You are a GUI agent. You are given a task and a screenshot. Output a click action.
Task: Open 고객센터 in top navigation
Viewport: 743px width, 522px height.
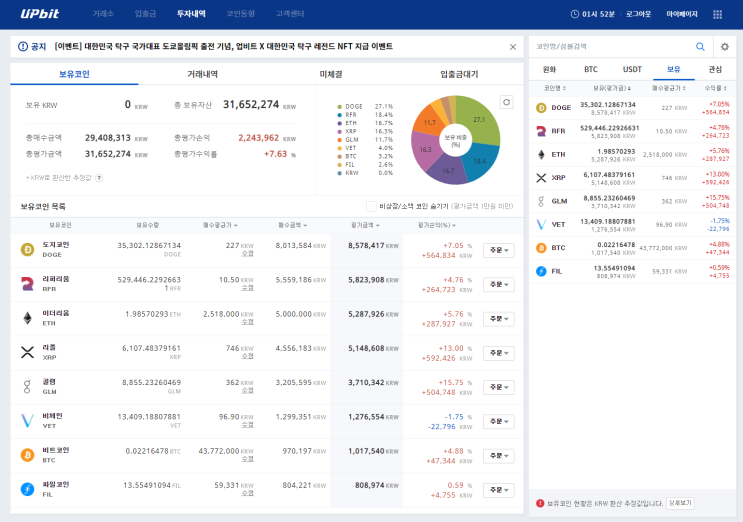coord(290,14)
